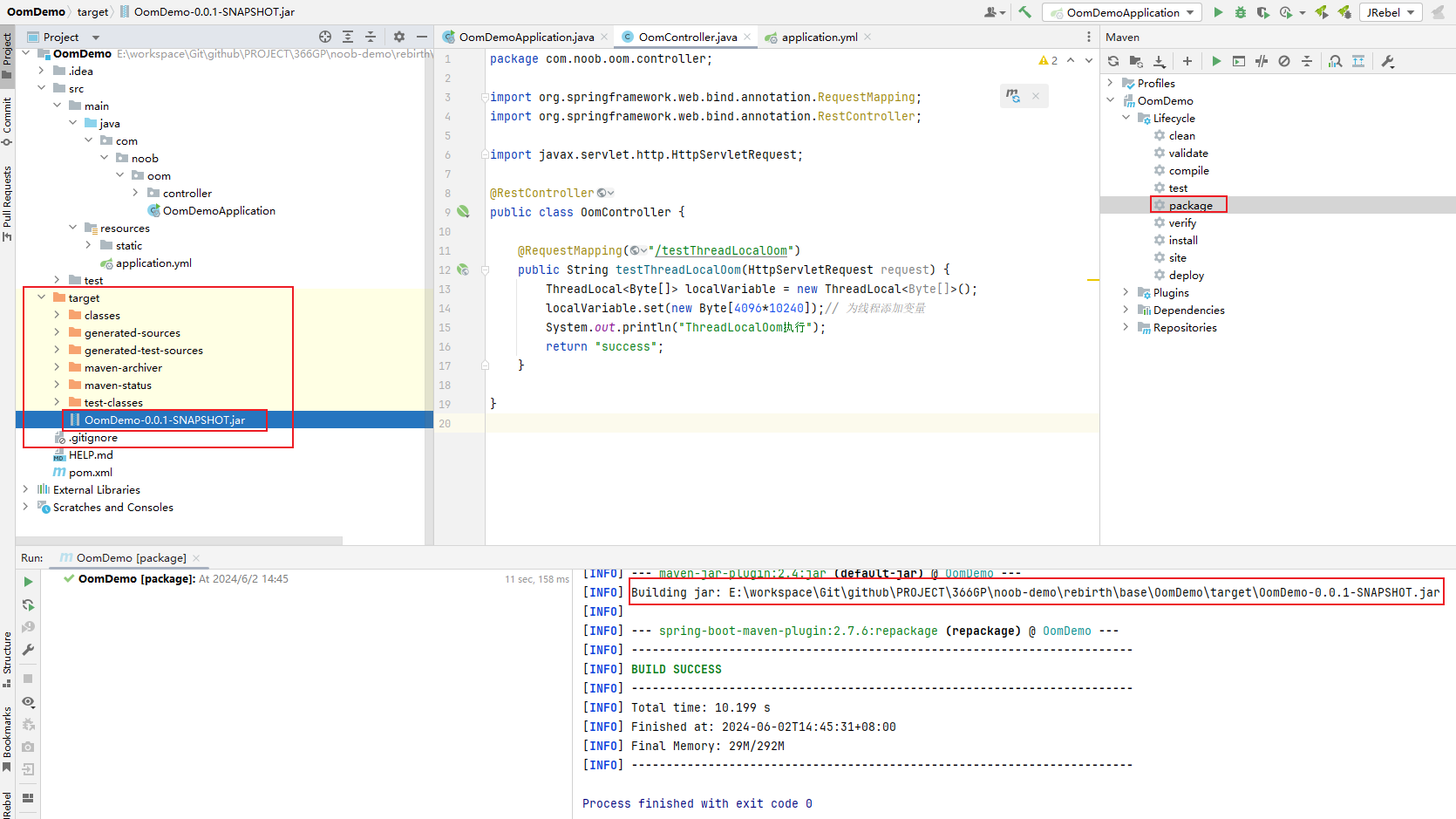Screen dimensions: 1456x819
Task: Switch to OomDemoApplication.java tab
Action: [525, 37]
